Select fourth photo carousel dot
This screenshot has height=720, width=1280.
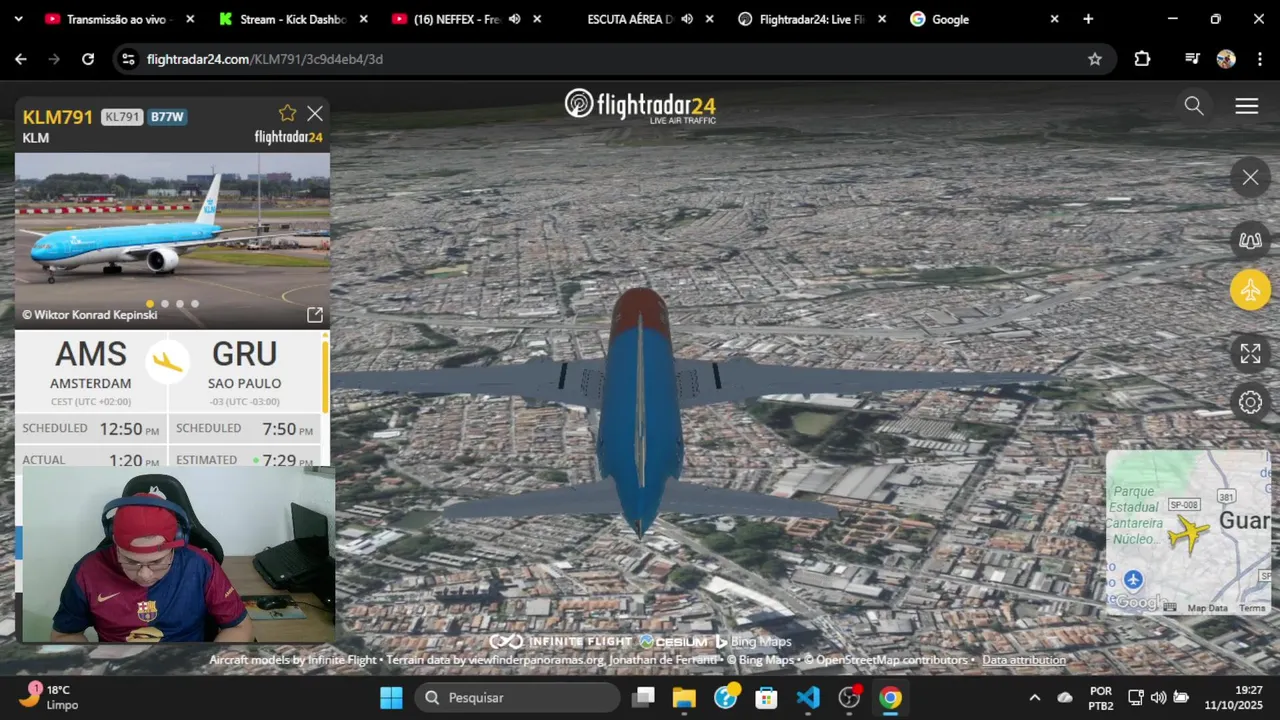[x=195, y=304]
